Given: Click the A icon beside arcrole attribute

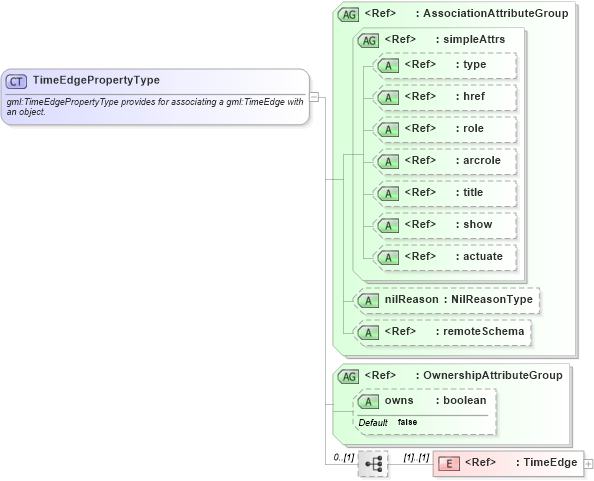Looking at the screenshot, I should point(388,162).
